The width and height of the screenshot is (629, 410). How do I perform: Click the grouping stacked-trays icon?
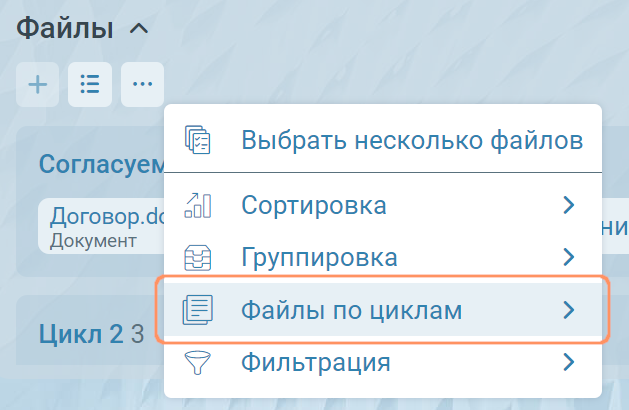(198, 258)
